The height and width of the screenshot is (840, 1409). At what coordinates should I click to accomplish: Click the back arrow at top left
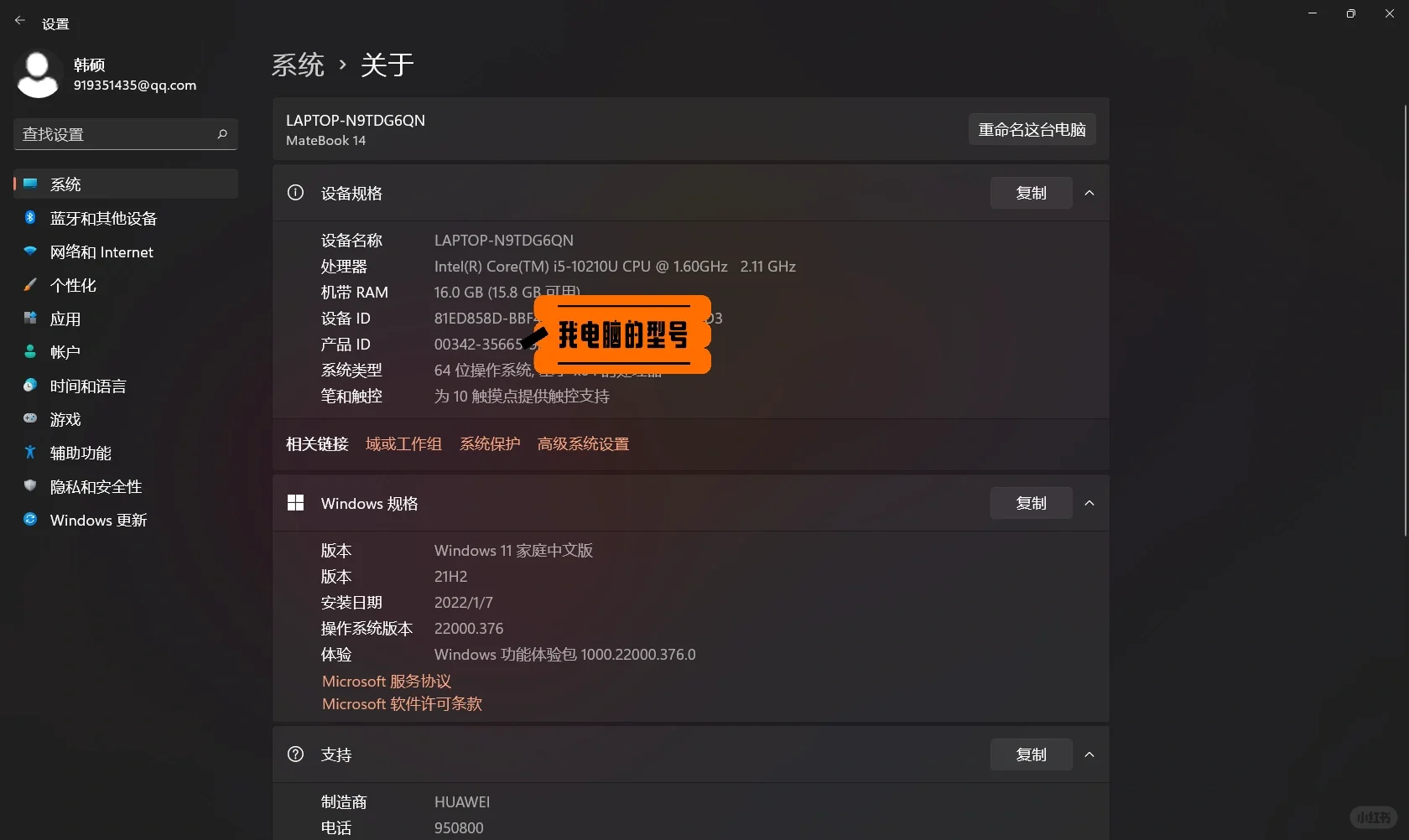20,20
